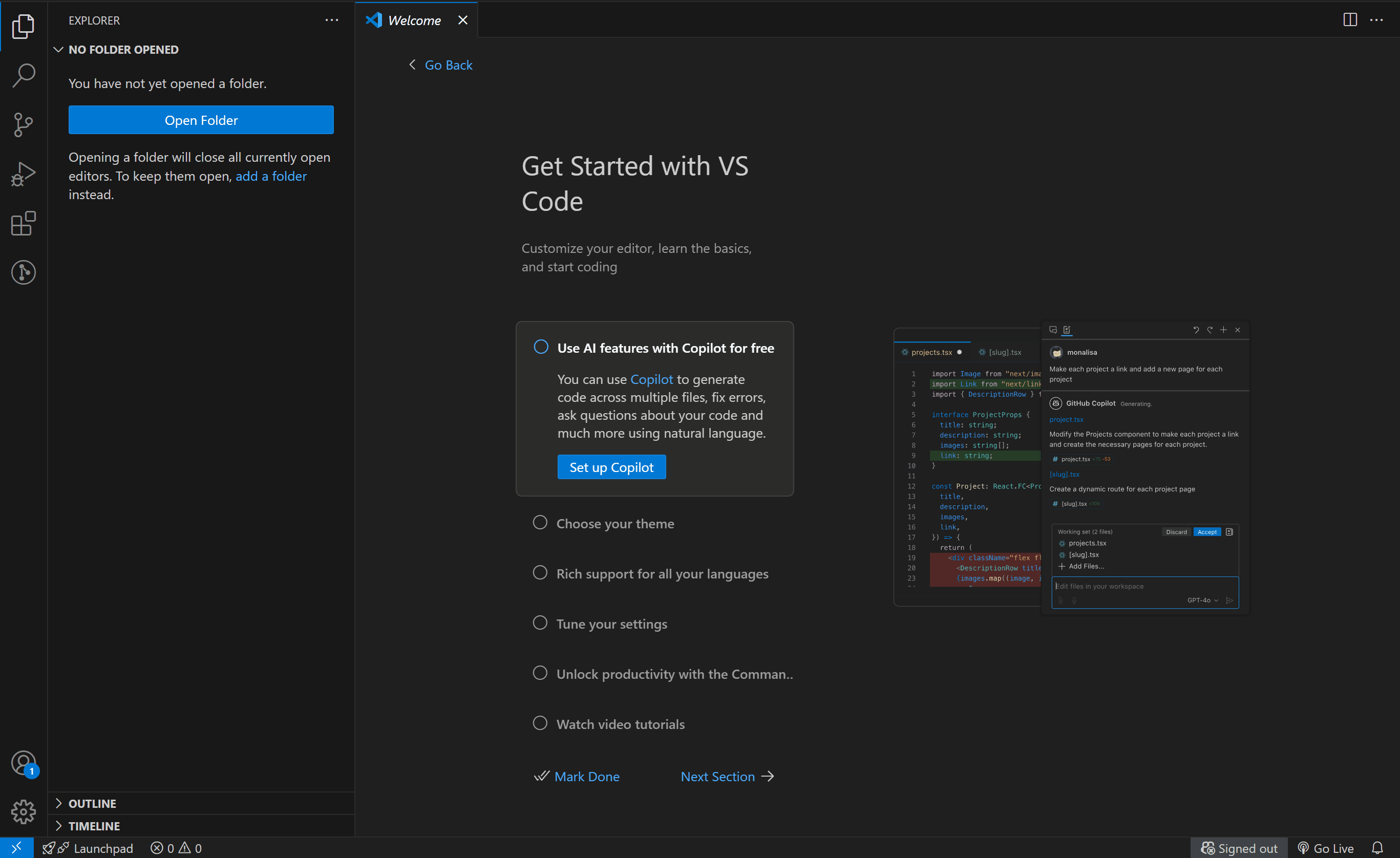Expand the Outline section
This screenshot has width=1400, height=858.
click(x=201, y=803)
